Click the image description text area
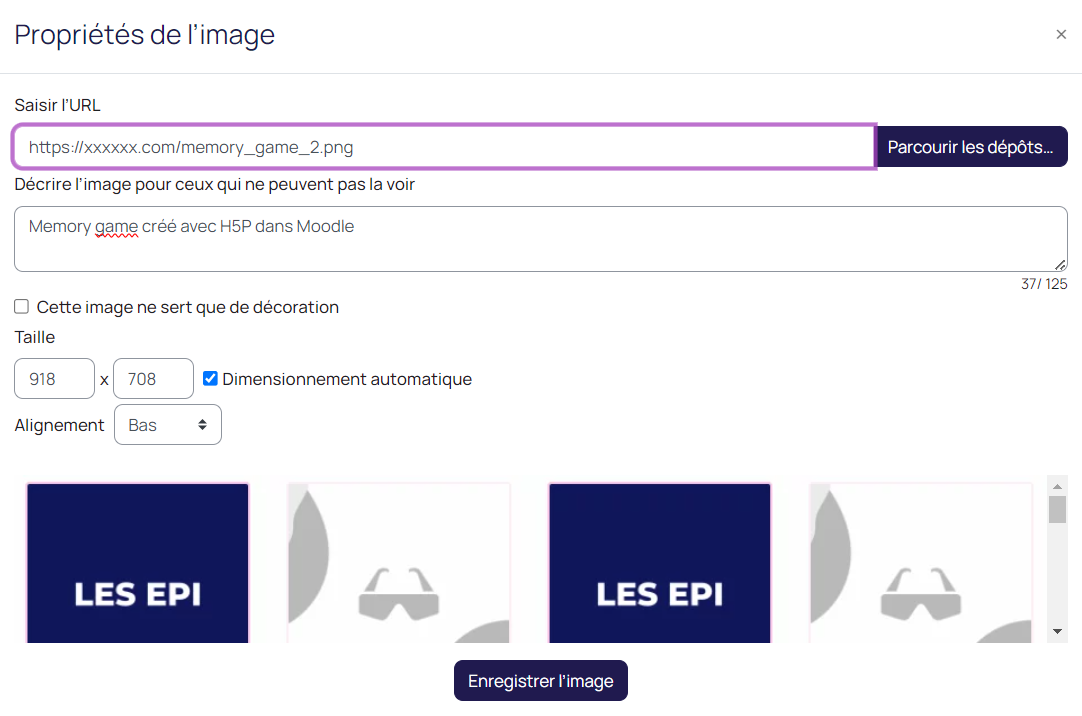Image resolution: width=1082 pixels, height=716 pixels. pos(540,239)
